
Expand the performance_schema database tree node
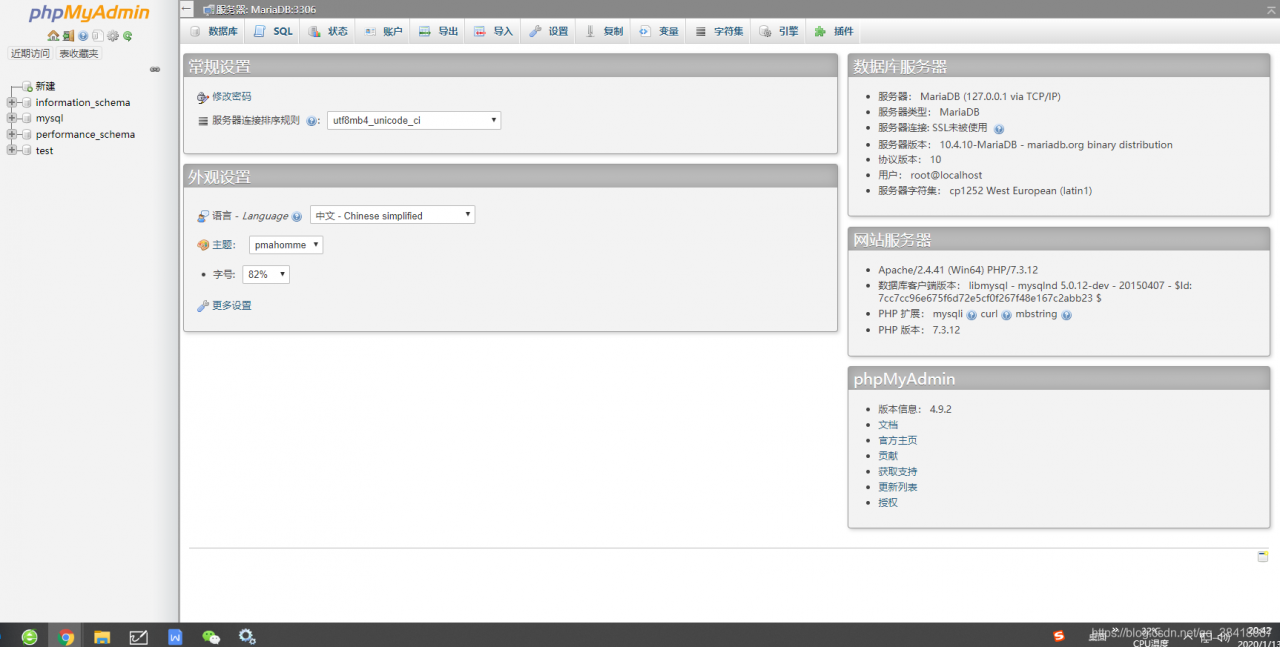[x=12, y=134]
